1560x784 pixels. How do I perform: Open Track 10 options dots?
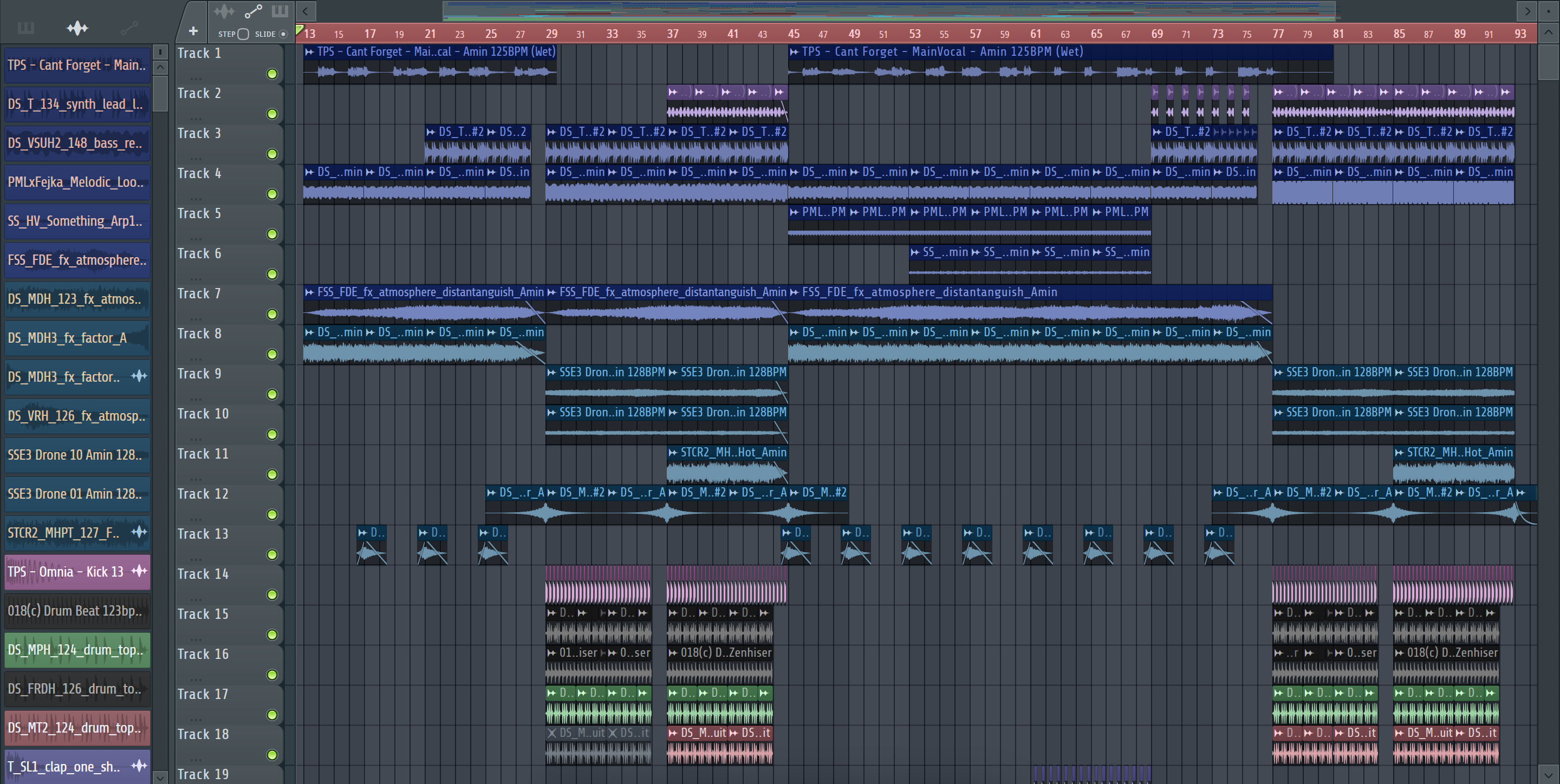[196, 439]
